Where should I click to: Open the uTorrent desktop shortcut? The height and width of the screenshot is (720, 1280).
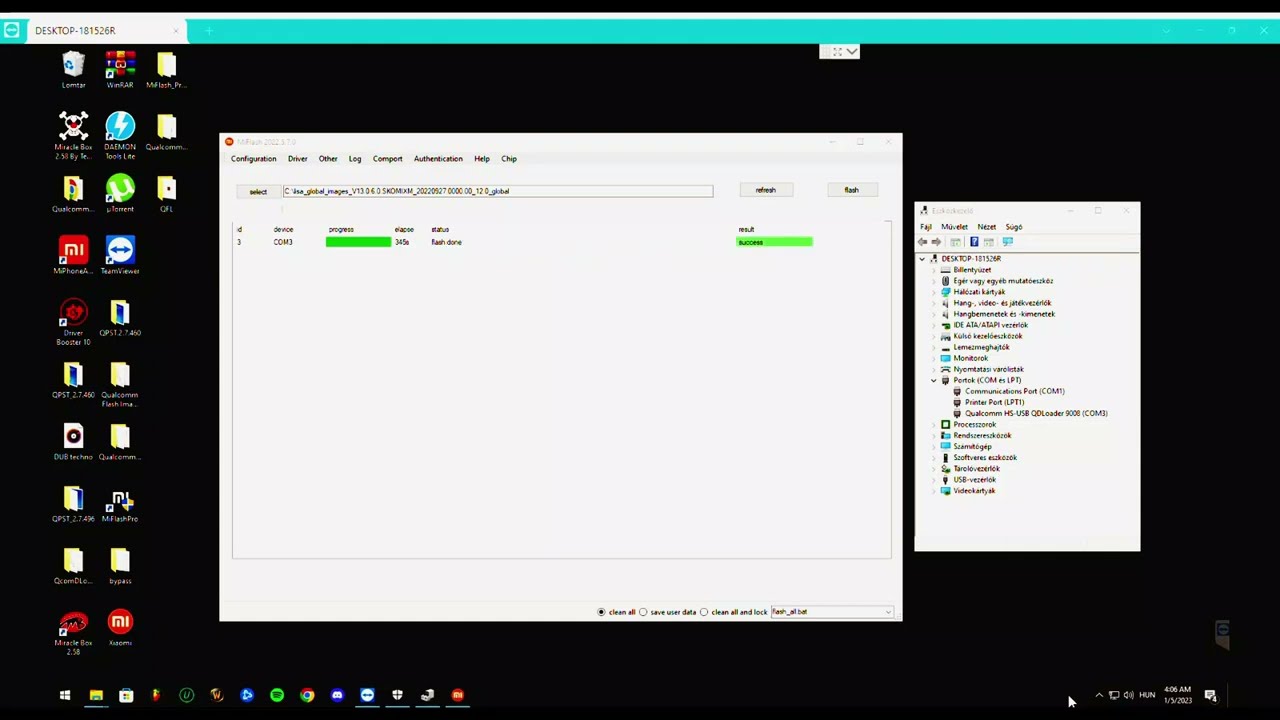pyautogui.click(x=120, y=194)
